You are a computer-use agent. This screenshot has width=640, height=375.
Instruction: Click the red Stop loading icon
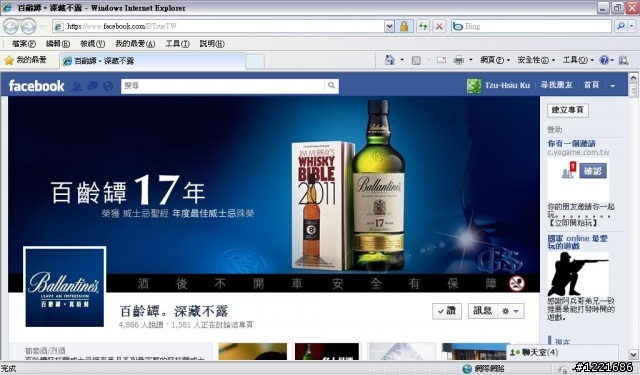(x=439, y=27)
